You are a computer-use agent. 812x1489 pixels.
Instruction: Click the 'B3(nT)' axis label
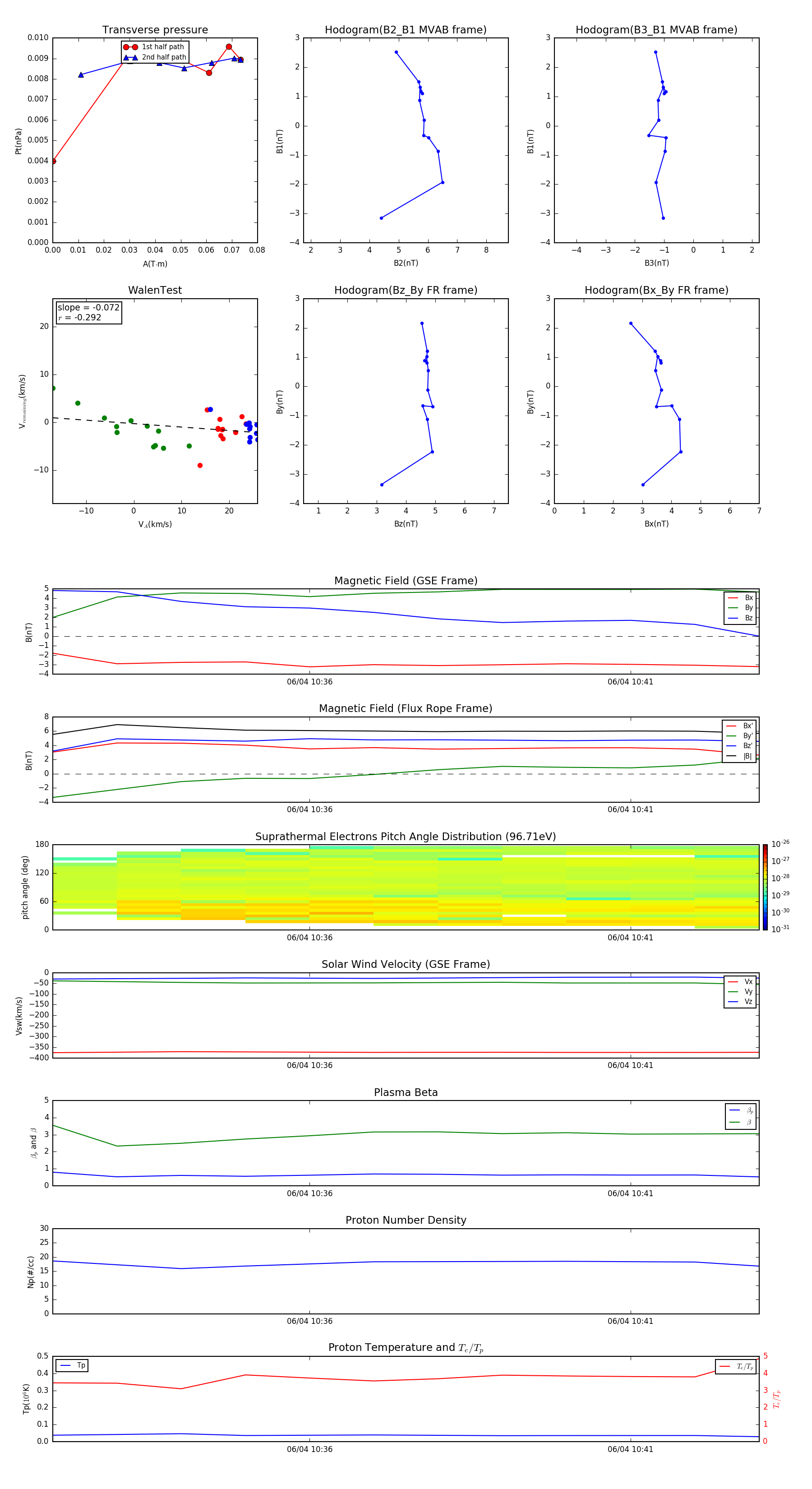(x=656, y=263)
